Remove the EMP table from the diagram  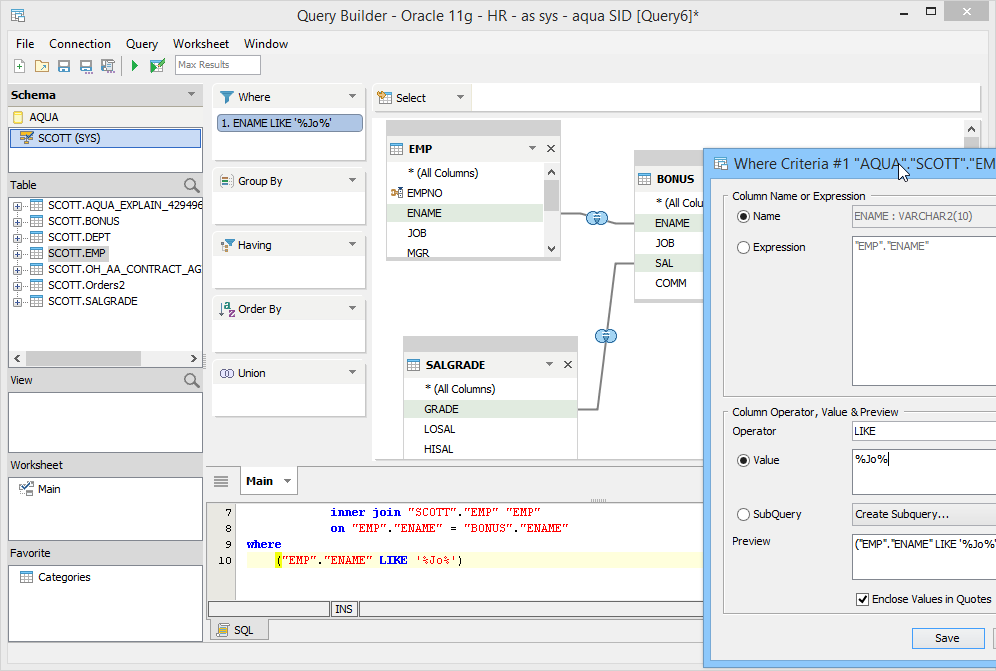click(x=551, y=149)
